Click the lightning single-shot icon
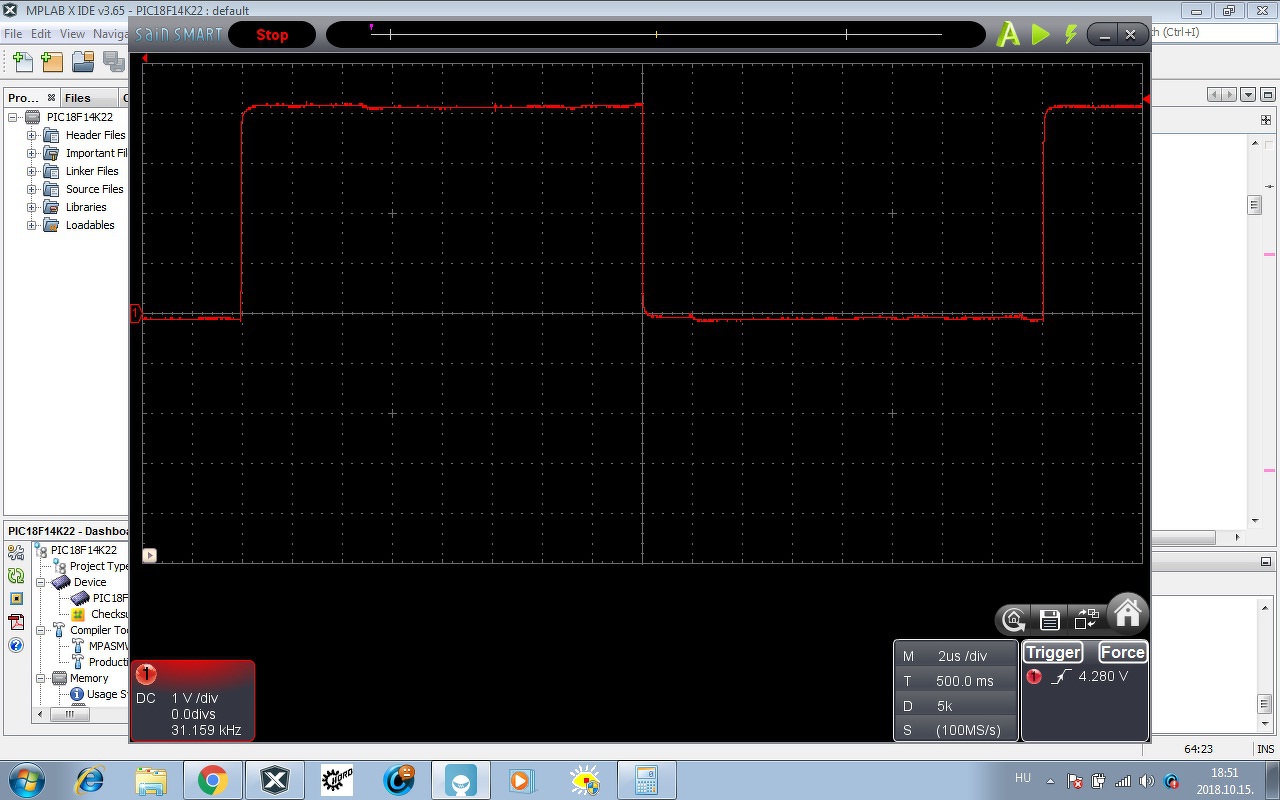 (x=1071, y=35)
